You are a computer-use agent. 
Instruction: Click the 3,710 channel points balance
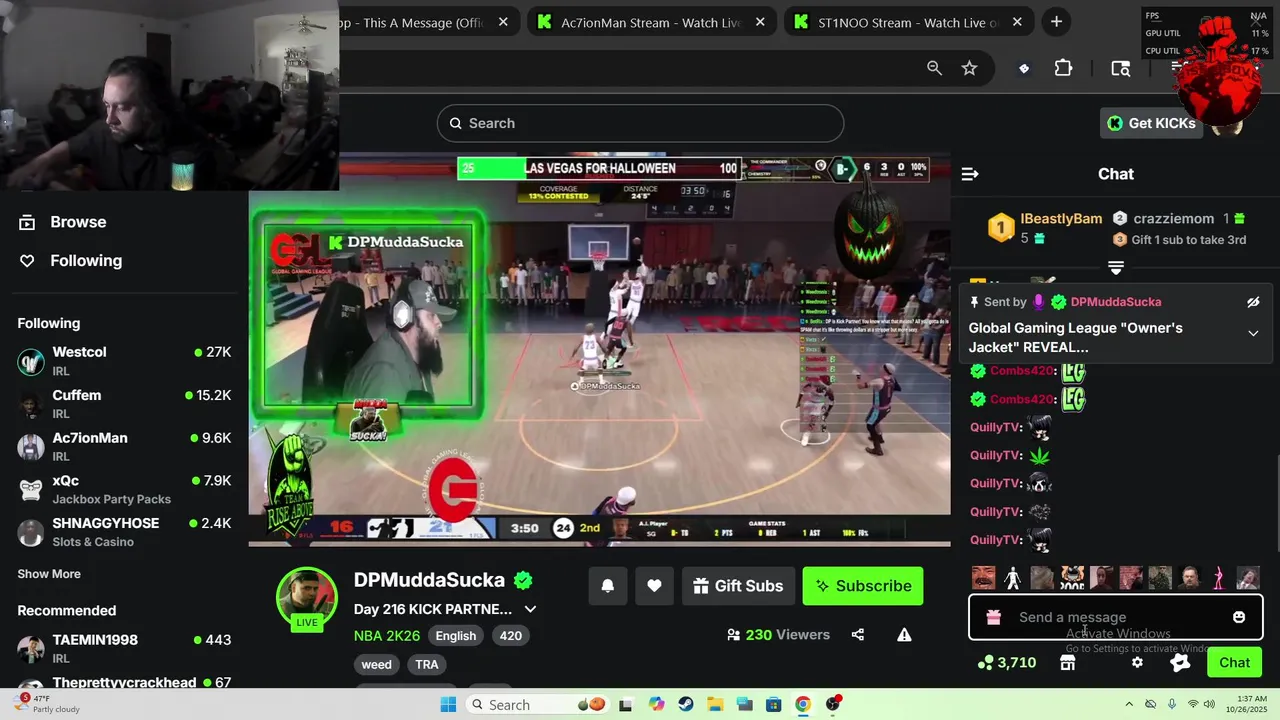click(1007, 663)
